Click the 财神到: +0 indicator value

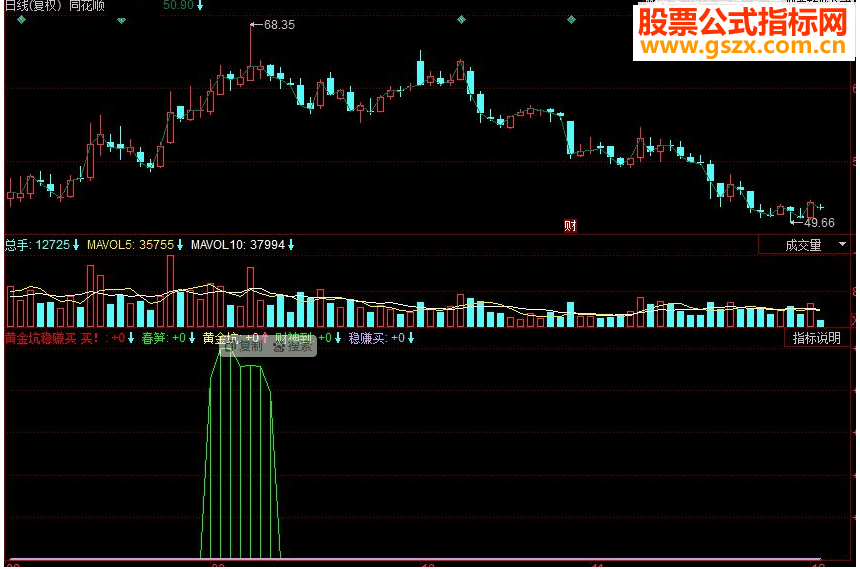point(308,339)
